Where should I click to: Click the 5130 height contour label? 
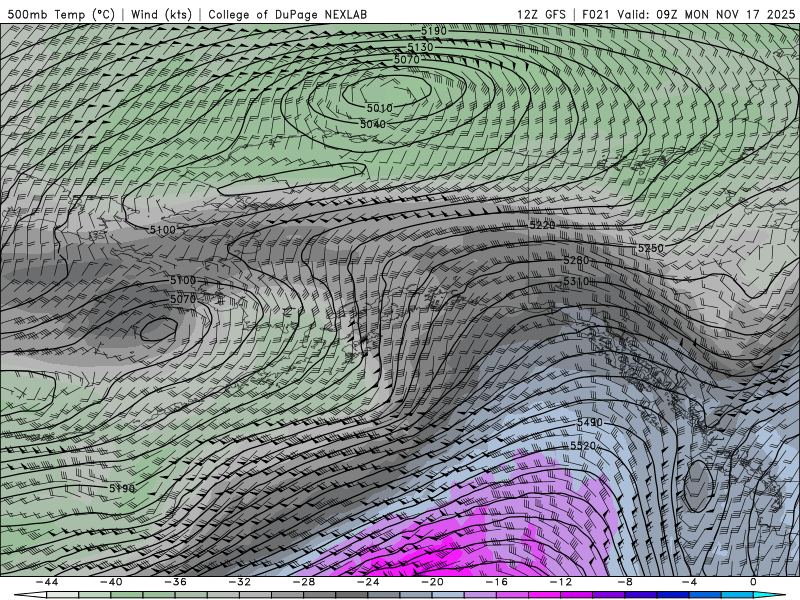[420, 47]
